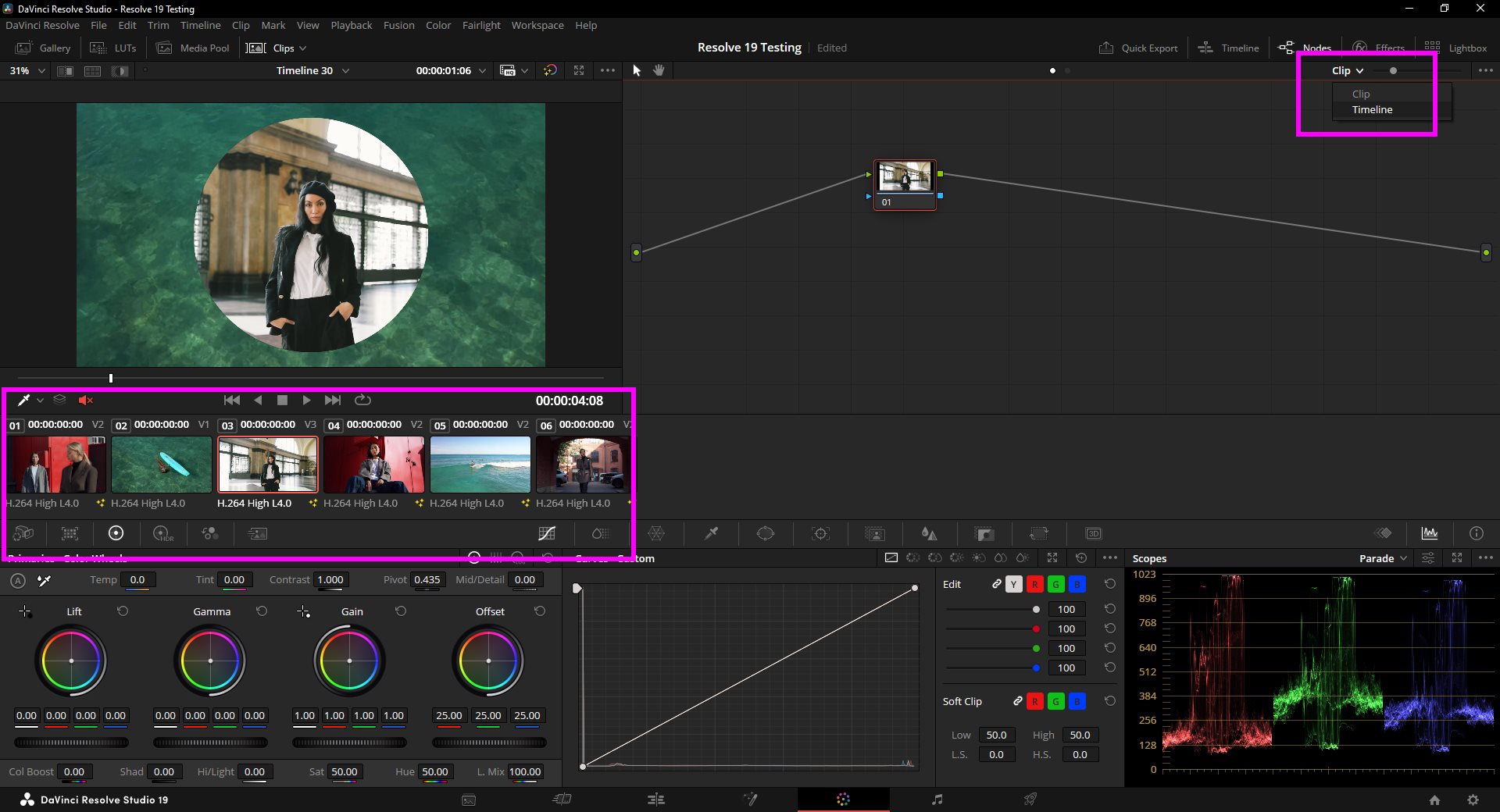Open scope settings sliders icon
Image resolution: width=1500 pixels, height=812 pixels.
pos(1428,557)
